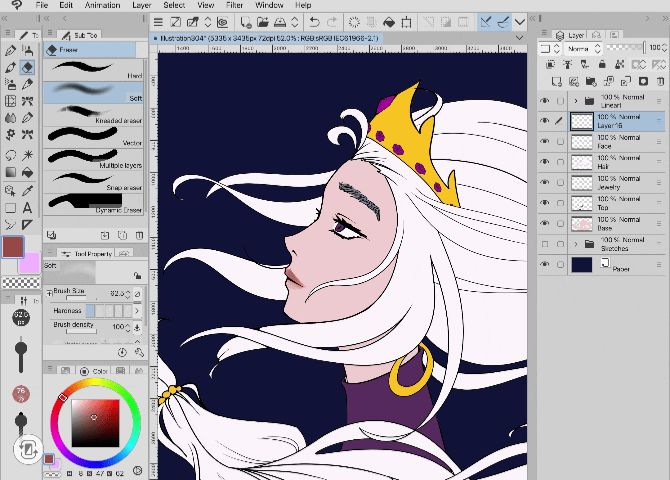Image resolution: width=670 pixels, height=480 pixels.
Task: Hide the Paper layer
Action: (x=545, y=264)
